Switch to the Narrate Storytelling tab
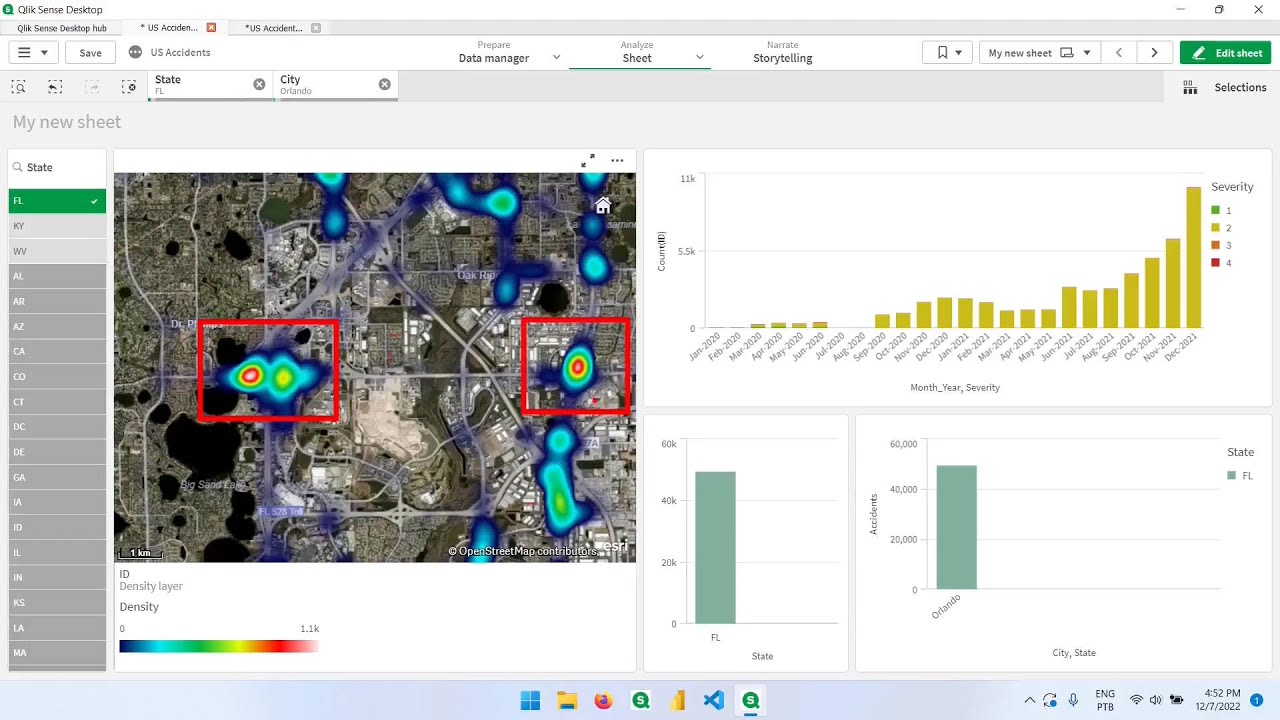Image resolution: width=1280 pixels, height=720 pixels. [x=783, y=52]
